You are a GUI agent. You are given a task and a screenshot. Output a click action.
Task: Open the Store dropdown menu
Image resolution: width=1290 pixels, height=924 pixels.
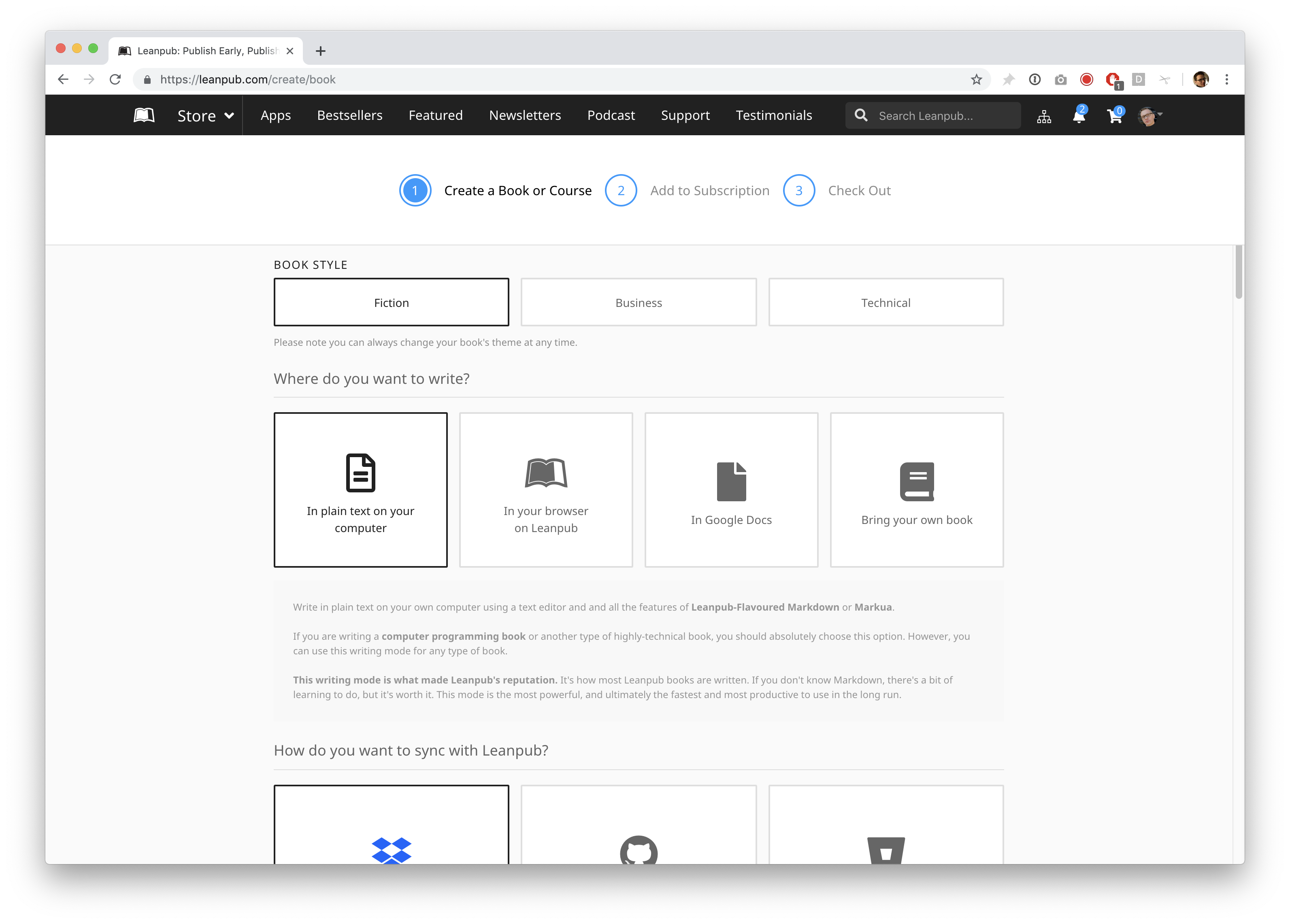click(205, 115)
